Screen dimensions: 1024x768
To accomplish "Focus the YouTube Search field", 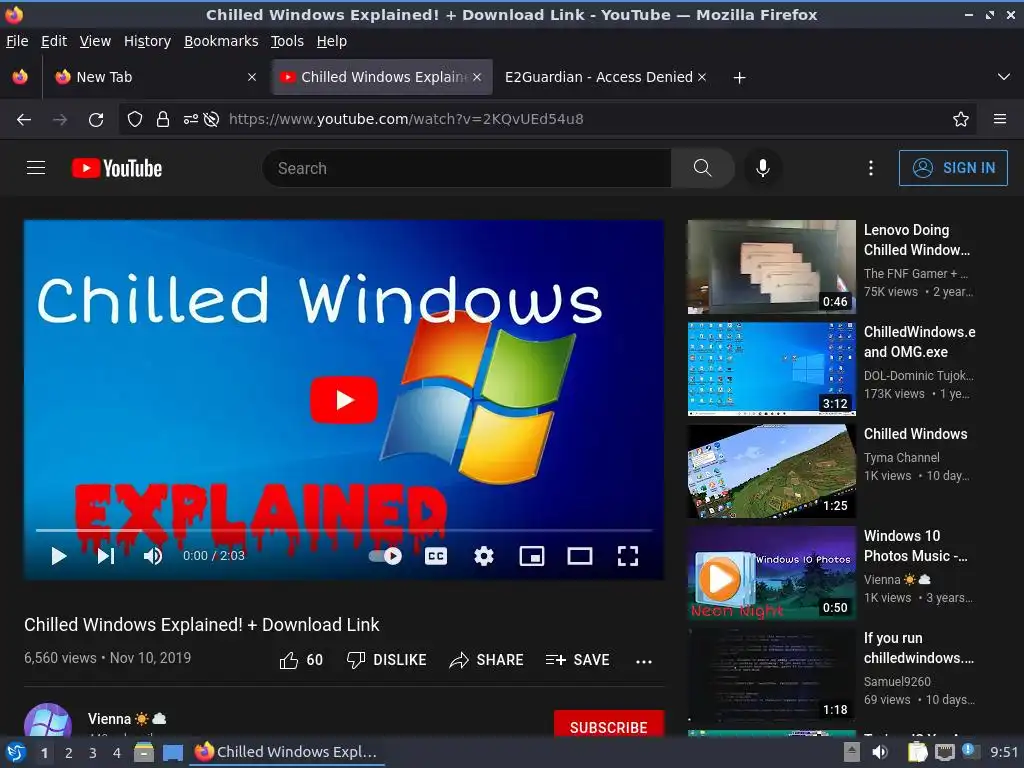I will point(467,168).
